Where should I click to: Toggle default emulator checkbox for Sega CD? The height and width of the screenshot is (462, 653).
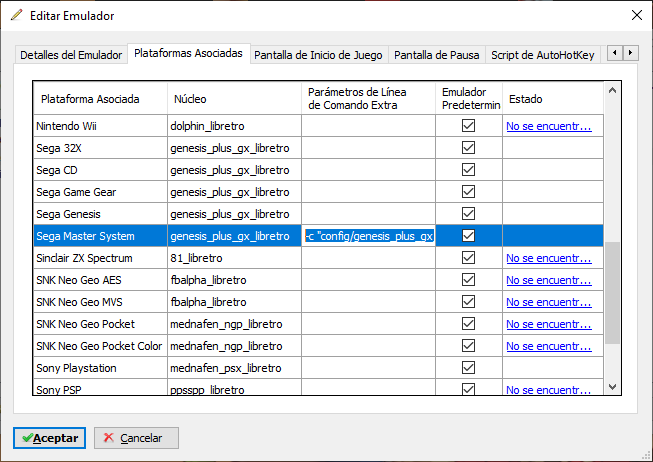pyautogui.click(x=469, y=170)
